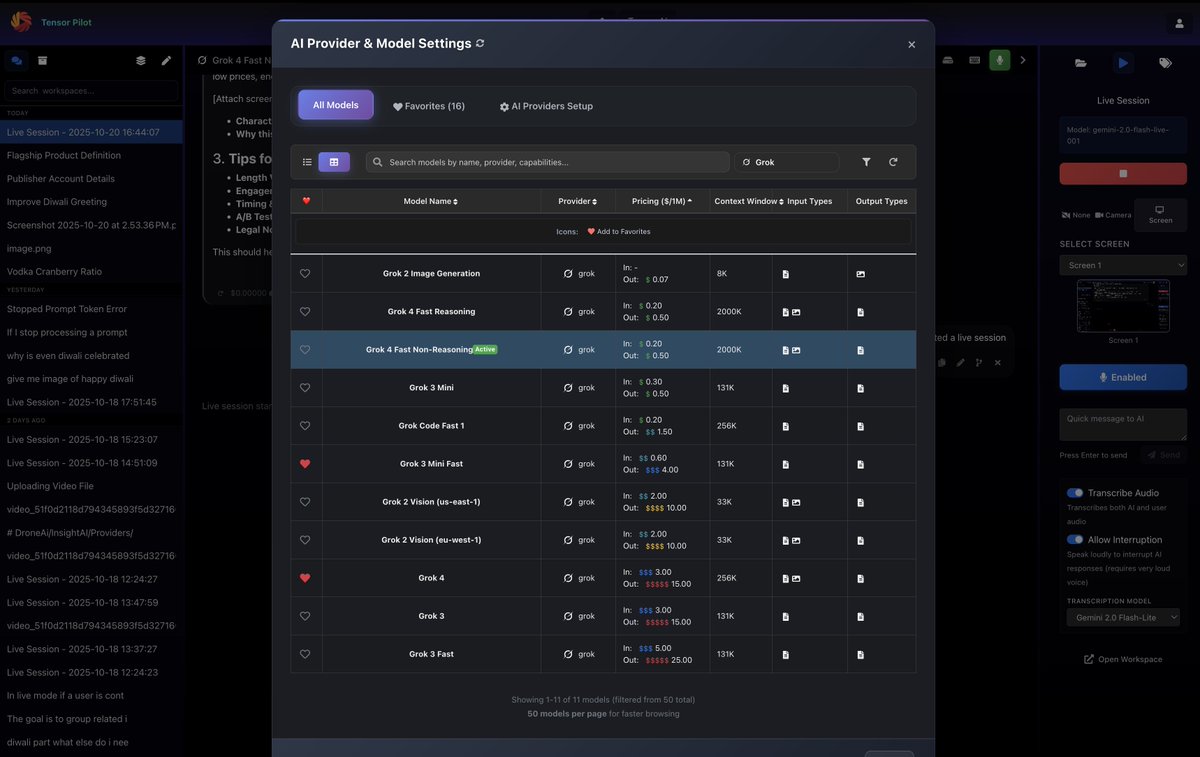Toggle the green microphone button
Image resolution: width=1200 pixels, height=757 pixels.
pyautogui.click(x=999, y=60)
